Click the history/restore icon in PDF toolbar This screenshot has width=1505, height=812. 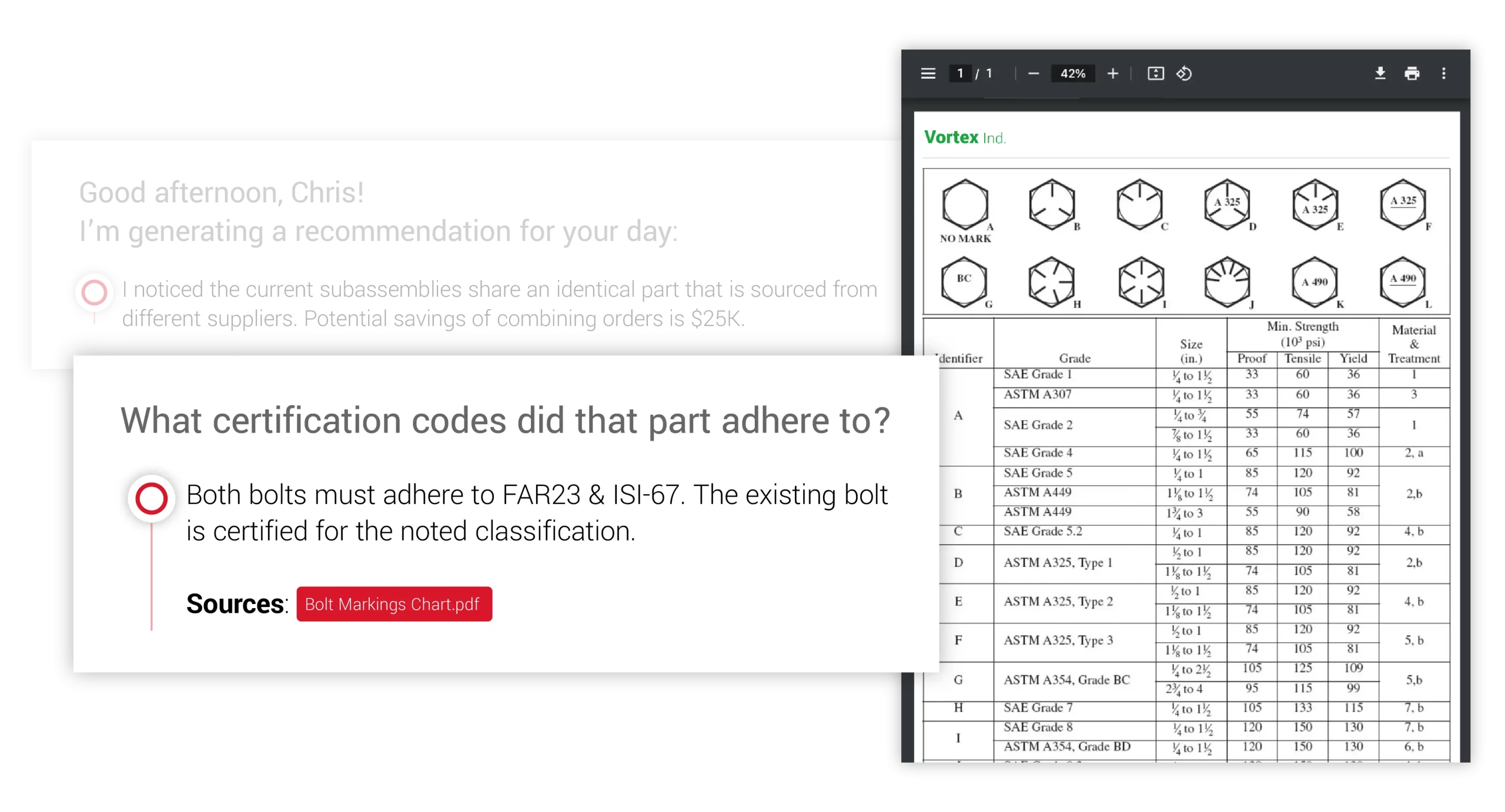pyautogui.click(x=1185, y=73)
